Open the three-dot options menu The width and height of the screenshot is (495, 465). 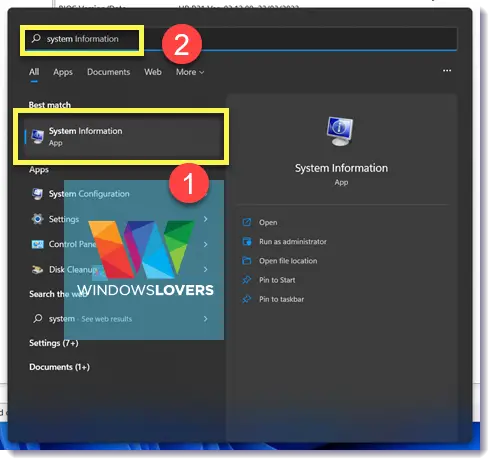447,71
